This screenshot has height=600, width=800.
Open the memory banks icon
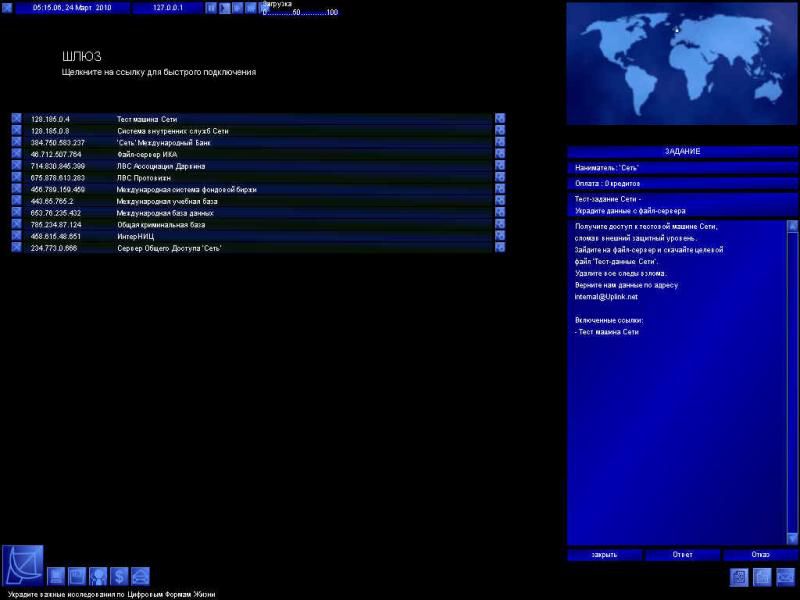pos(78,576)
